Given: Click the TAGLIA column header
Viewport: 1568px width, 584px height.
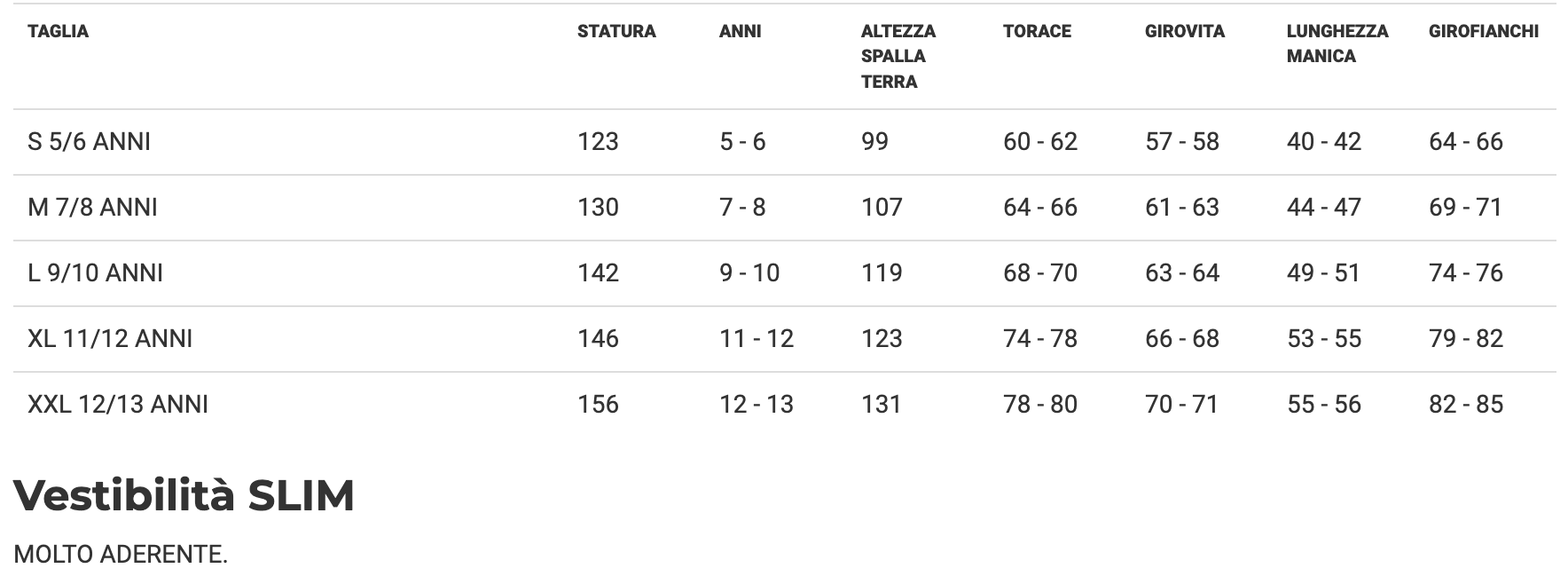Looking at the screenshot, I should click(x=59, y=32).
